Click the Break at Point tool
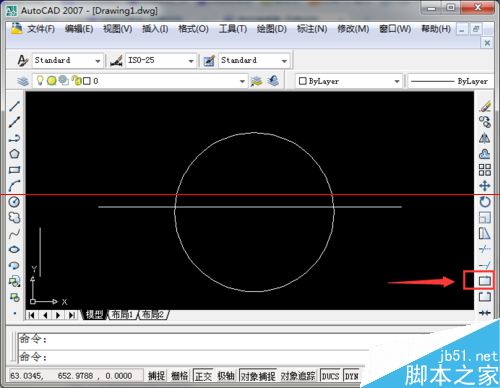Viewport: 500px width, 388px height. [x=485, y=281]
